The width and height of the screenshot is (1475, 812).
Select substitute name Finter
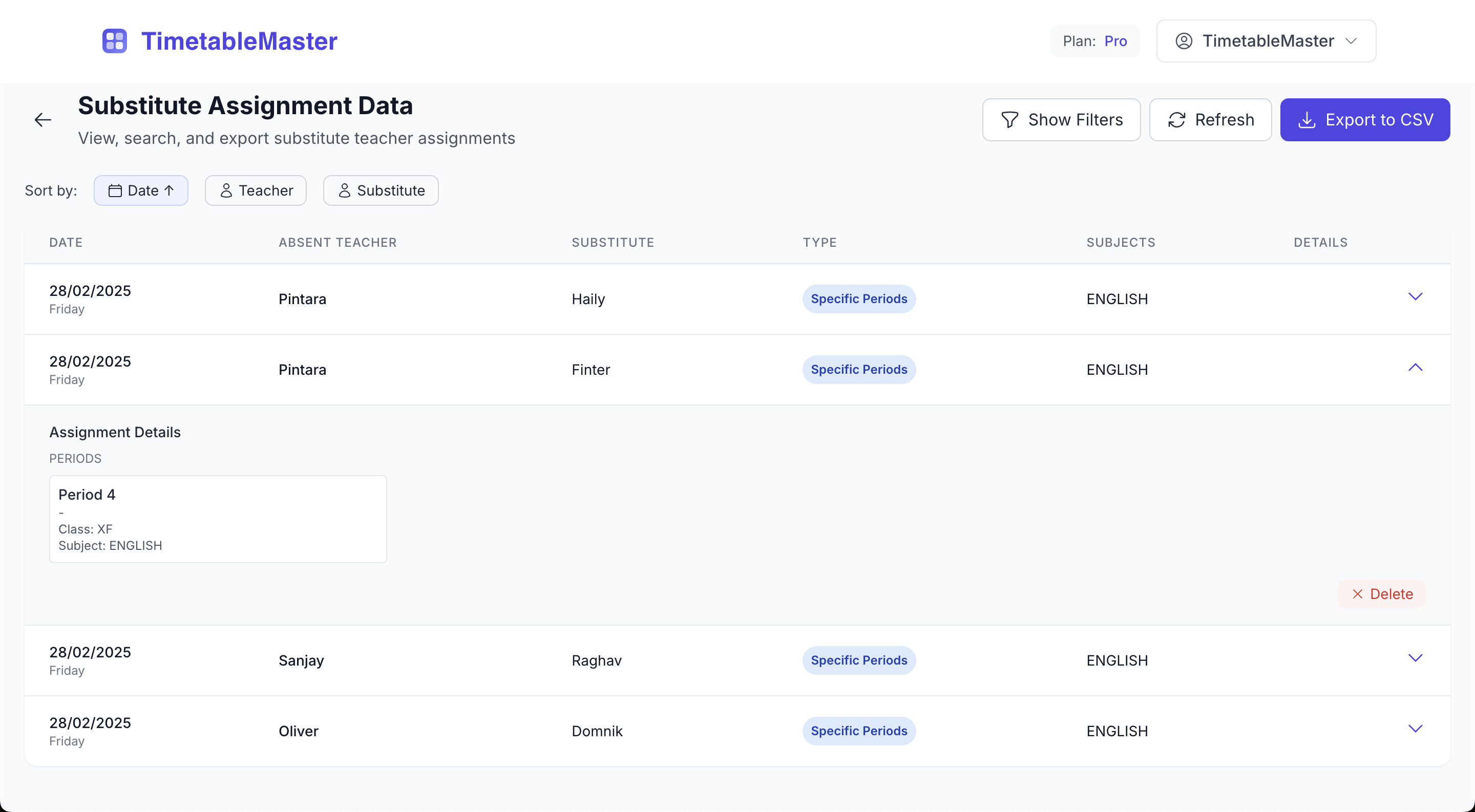[x=591, y=370]
